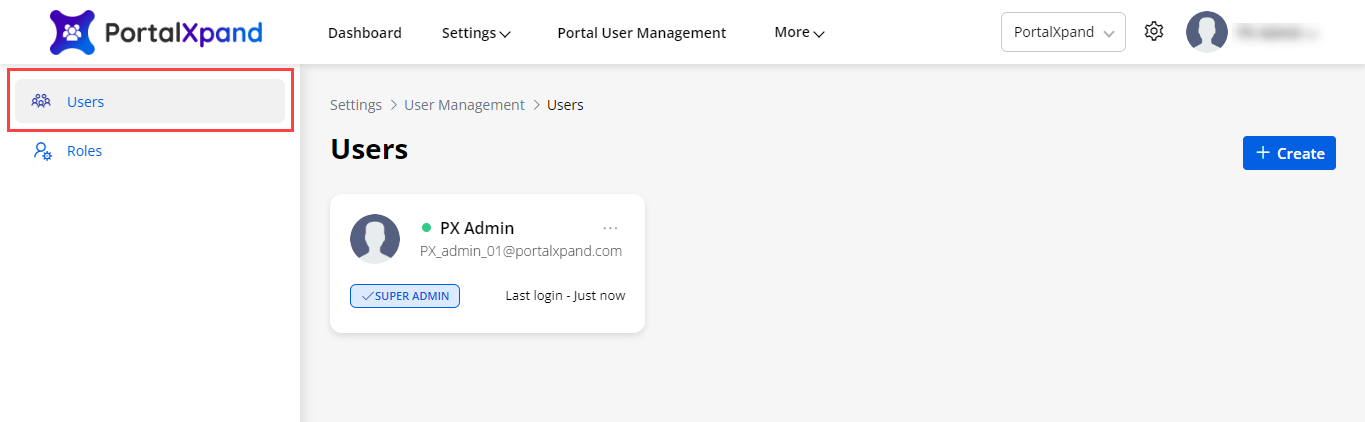Open the three-dot menu on PX Admin card

pos(610,228)
